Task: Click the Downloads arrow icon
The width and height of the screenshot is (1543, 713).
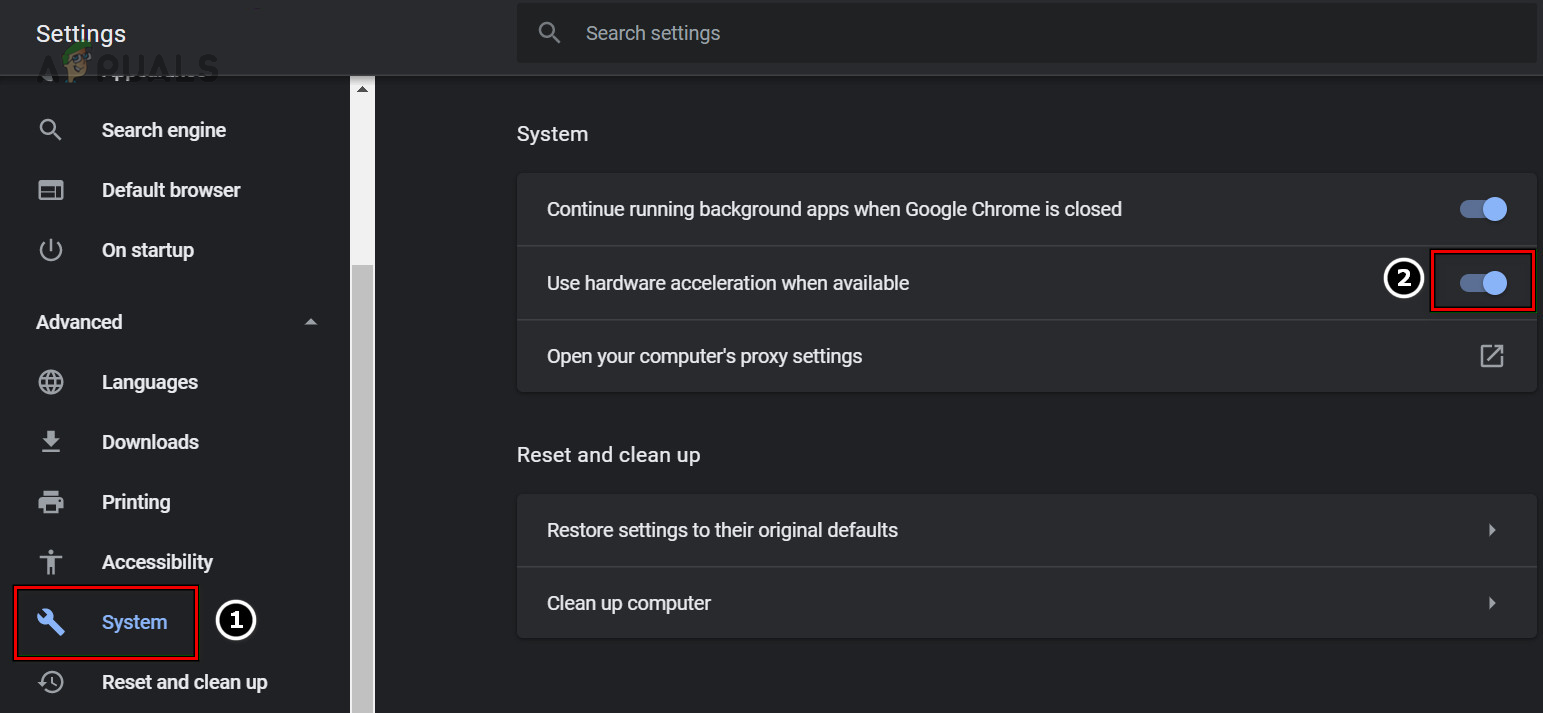Action: click(x=50, y=442)
